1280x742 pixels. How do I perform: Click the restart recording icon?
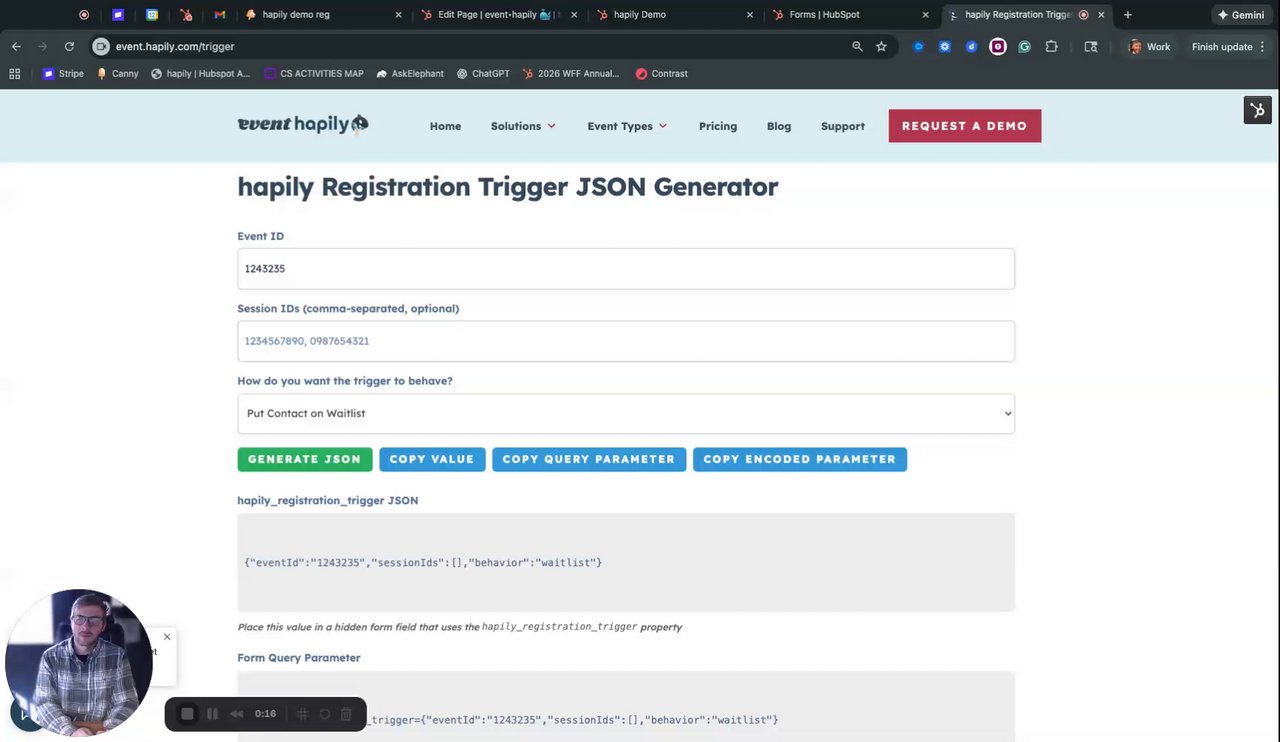tap(324, 714)
